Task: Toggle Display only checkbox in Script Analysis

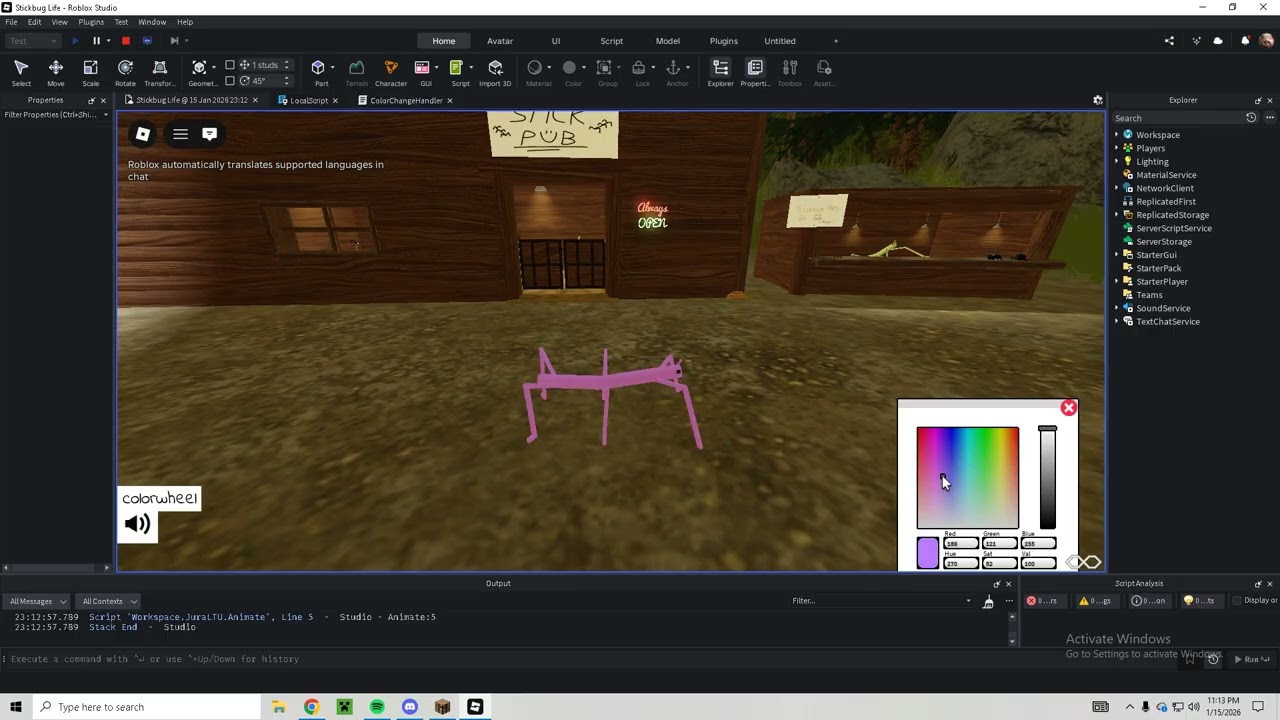Action: 1237,601
